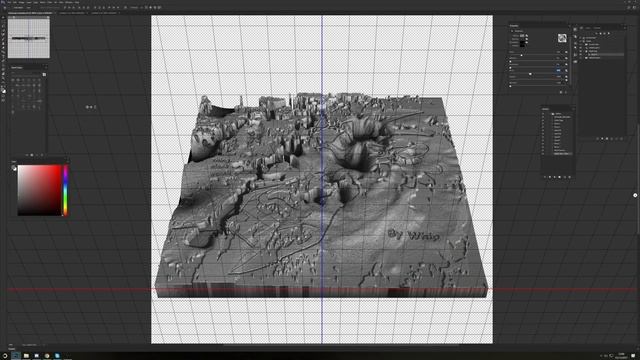This screenshot has height=360, width=640.
Task: Open the Window menu
Action: tap(69, 2)
